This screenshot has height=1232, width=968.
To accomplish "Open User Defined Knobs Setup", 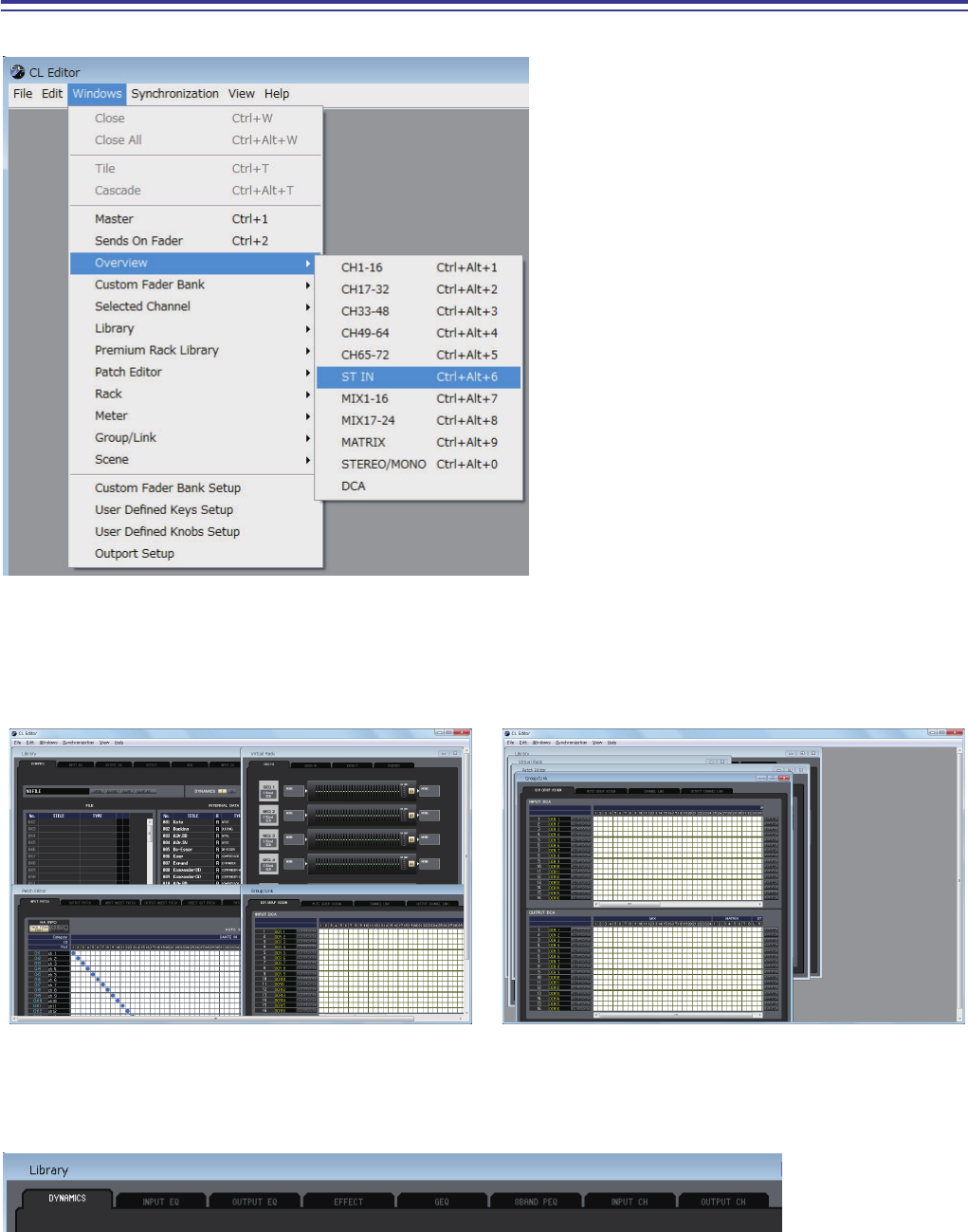I will 195,531.
